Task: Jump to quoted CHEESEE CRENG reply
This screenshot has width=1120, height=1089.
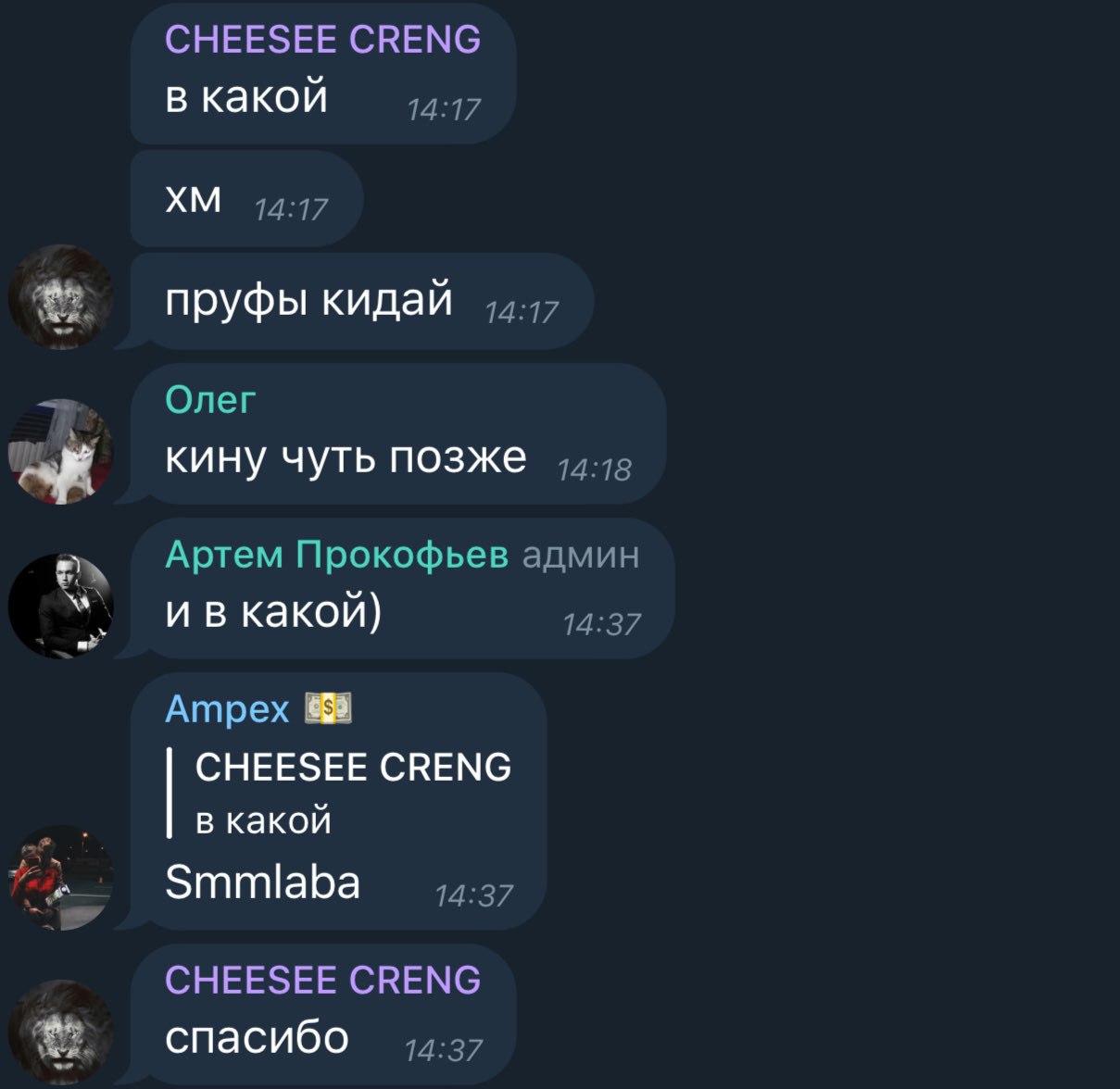Action: [340, 793]
